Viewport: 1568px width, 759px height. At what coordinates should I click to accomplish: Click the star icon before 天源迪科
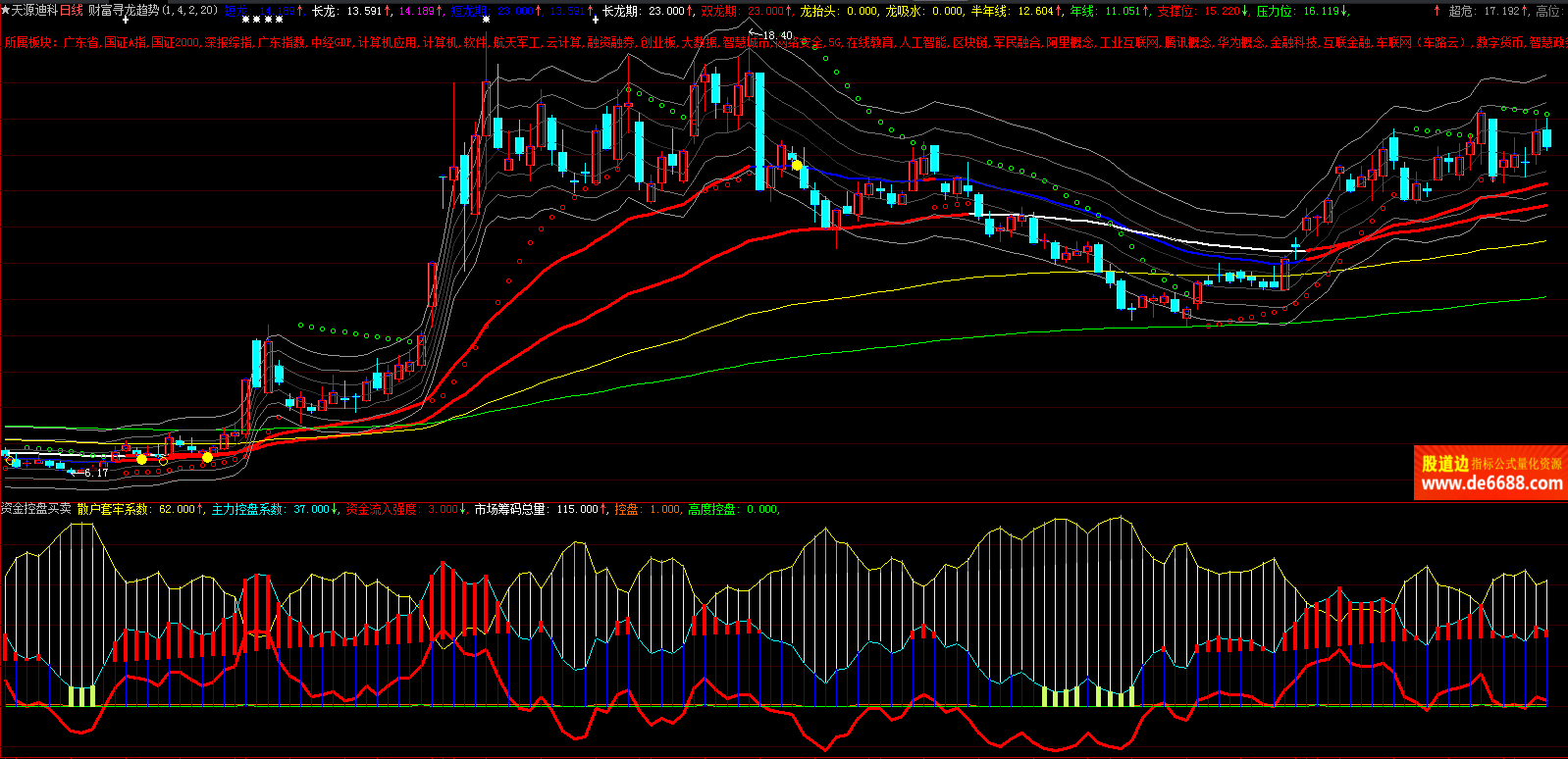point(5,11)
